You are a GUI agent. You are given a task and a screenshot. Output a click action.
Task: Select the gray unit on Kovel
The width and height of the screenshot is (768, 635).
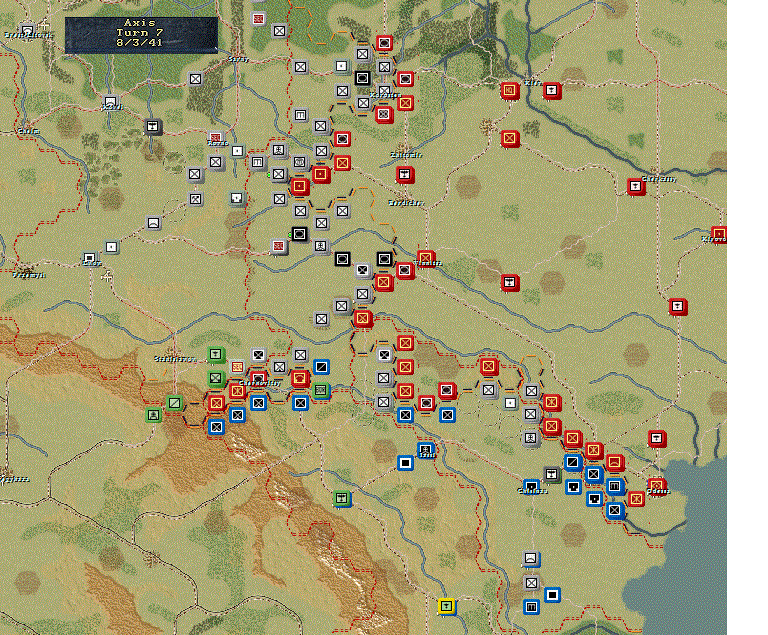click(x=111, y=103)
